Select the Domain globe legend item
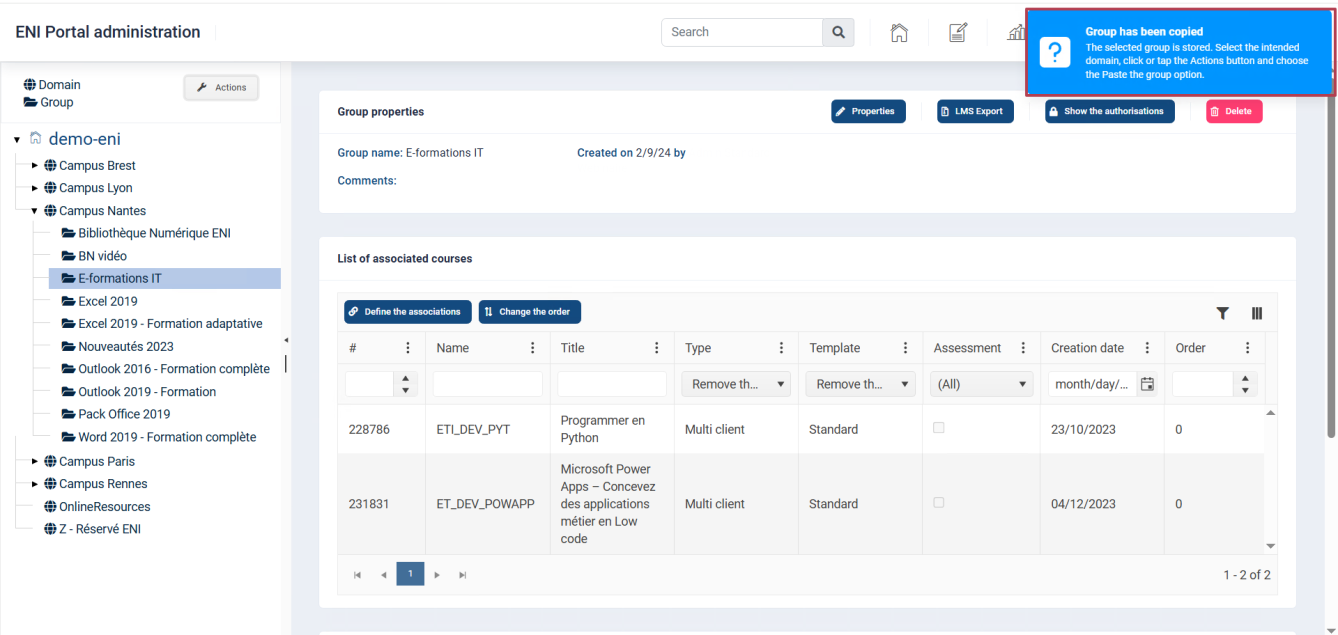This screenshot has width=1338, height=635. coord(52,85)
